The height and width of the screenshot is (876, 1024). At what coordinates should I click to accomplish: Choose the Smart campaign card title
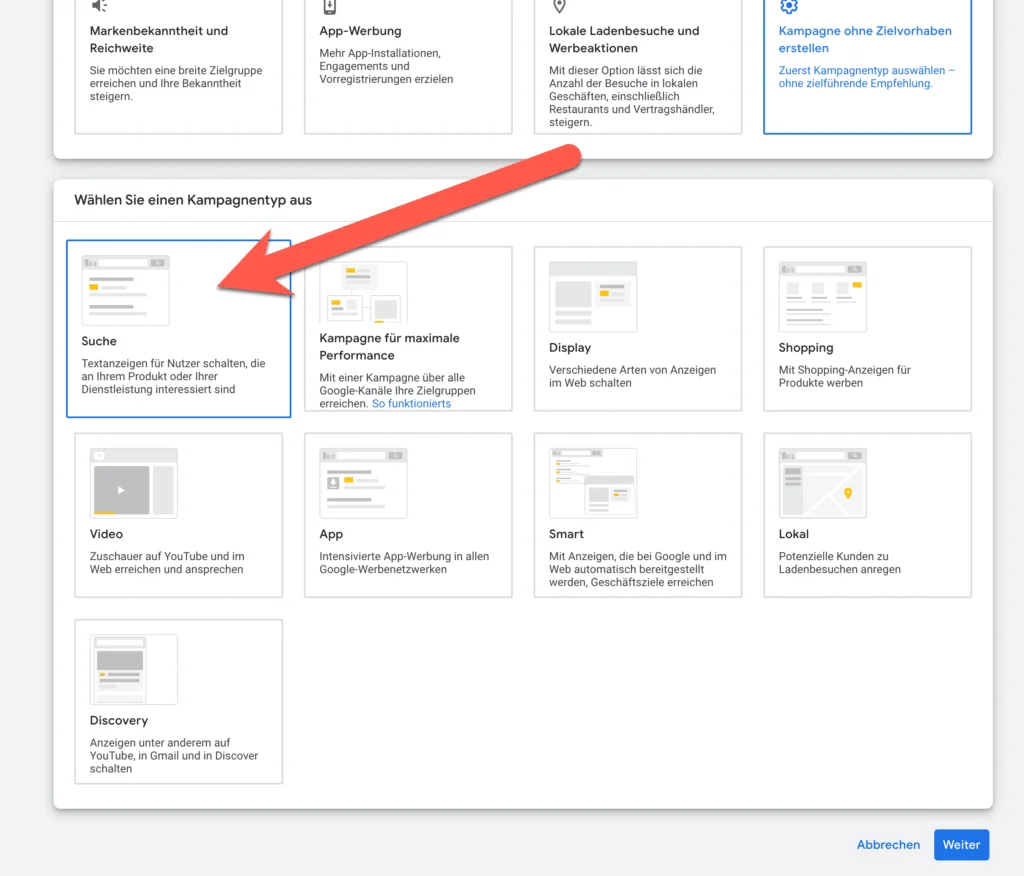pyautogui.click(x=566, y=534)
